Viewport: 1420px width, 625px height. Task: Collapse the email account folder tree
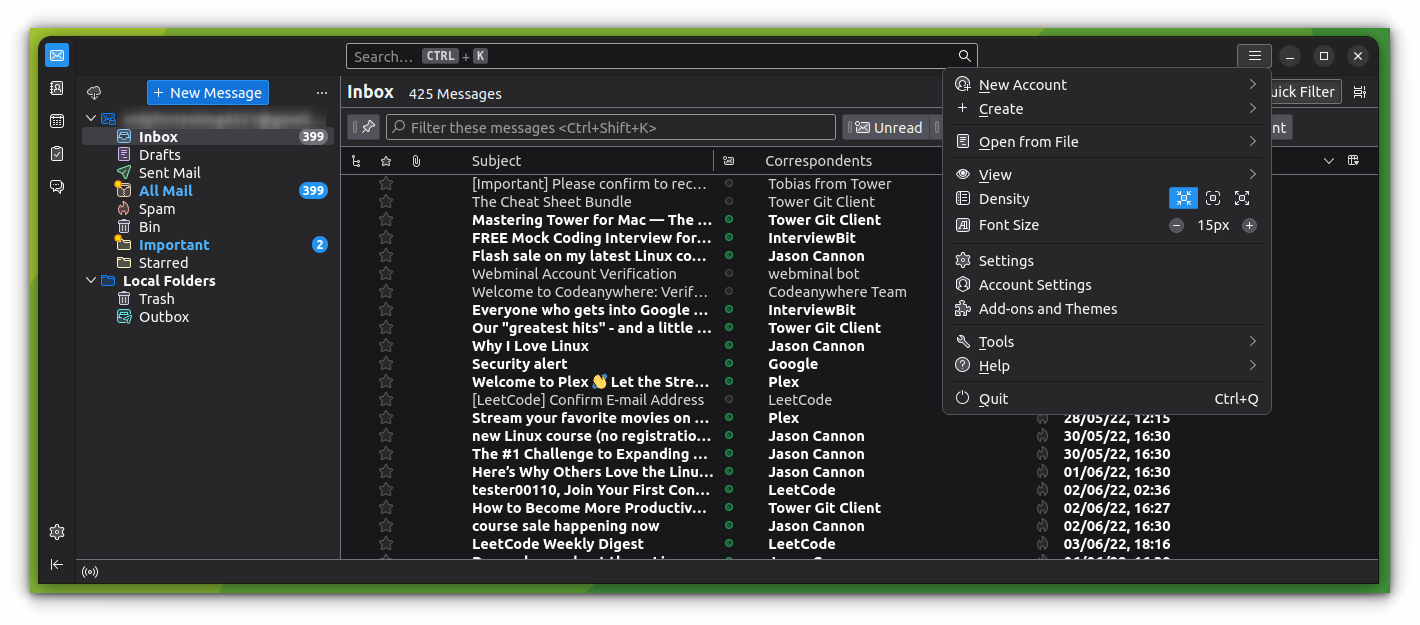(x=91, y=117)
